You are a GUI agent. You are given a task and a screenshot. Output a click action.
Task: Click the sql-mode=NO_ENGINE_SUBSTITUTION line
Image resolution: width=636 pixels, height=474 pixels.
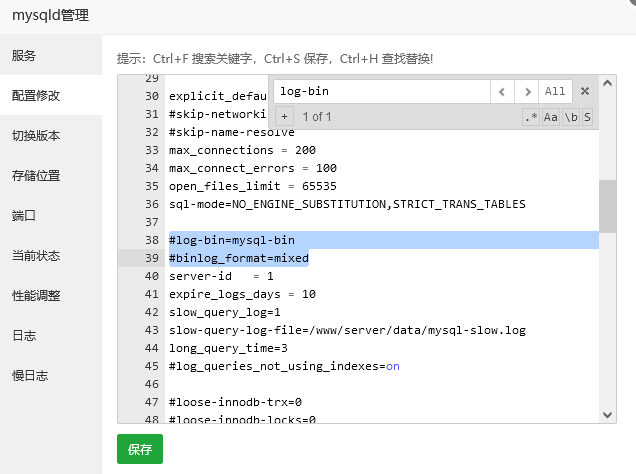coord(347,204)
